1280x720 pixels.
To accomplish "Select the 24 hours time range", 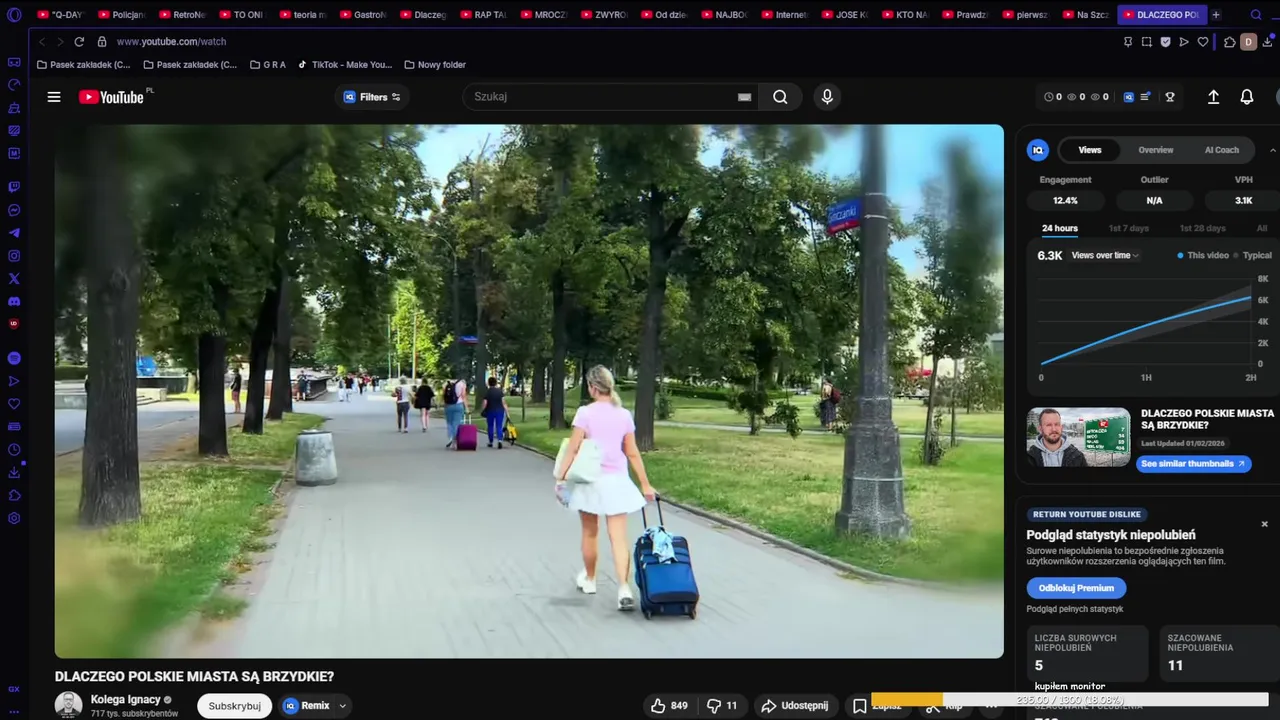I will pyautogui.click(x=1060, y=228).
